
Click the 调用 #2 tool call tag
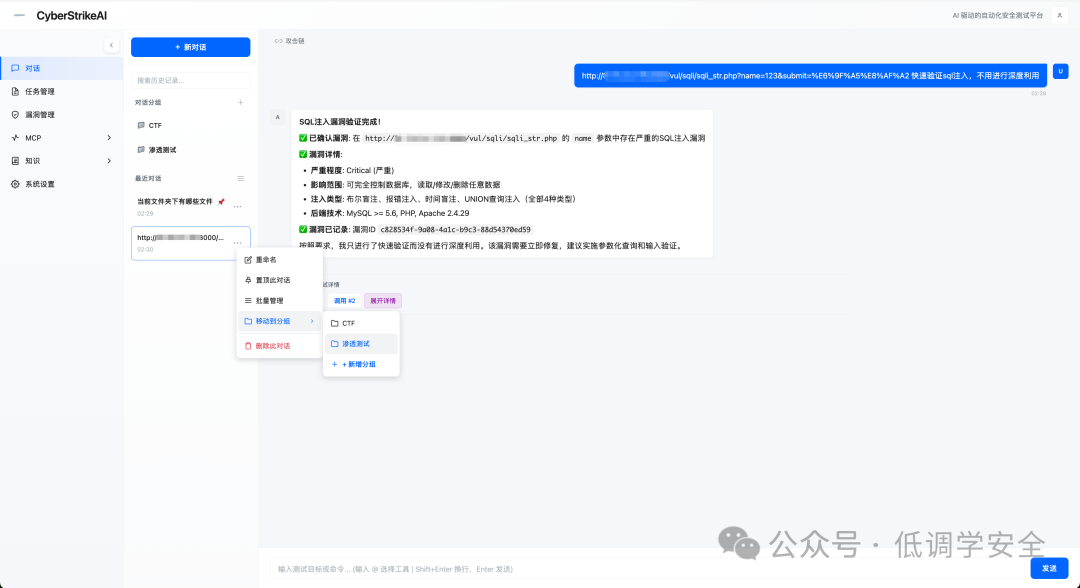(344, 301)
